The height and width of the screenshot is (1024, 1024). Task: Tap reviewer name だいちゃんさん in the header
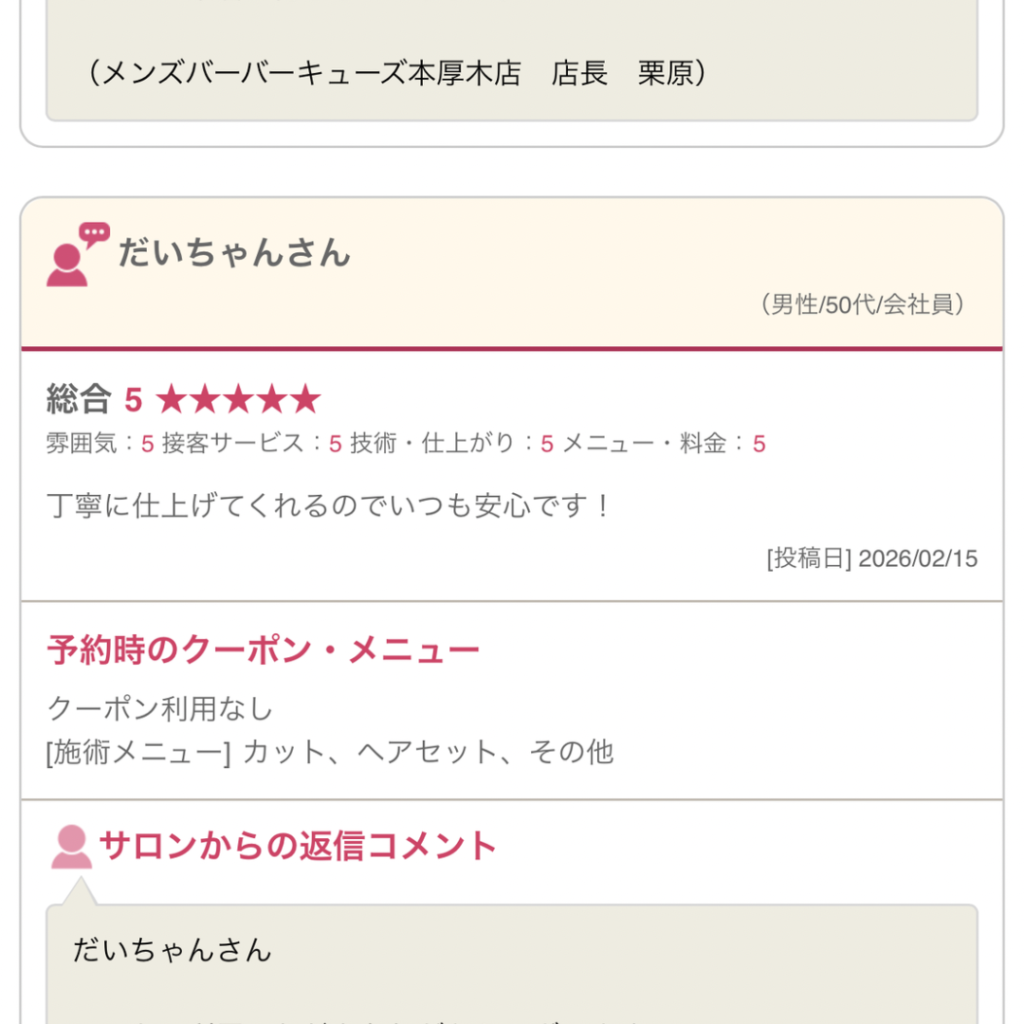tap(234, 253)
